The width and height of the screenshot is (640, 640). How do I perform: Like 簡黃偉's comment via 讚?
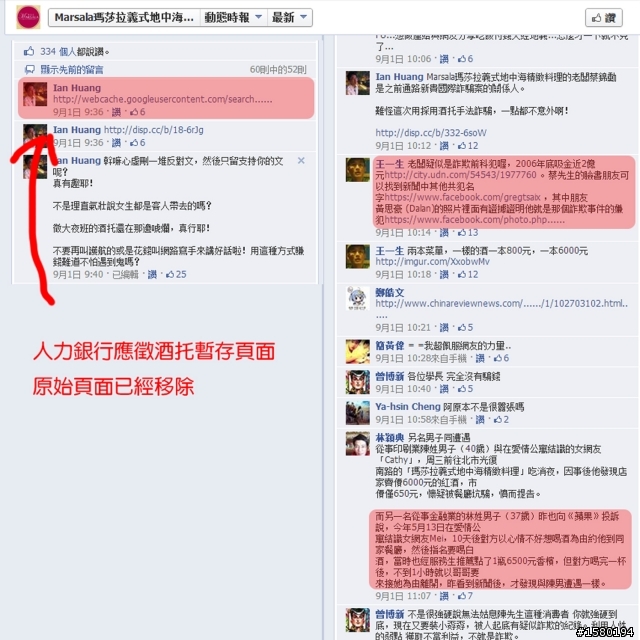coord(480,358)
